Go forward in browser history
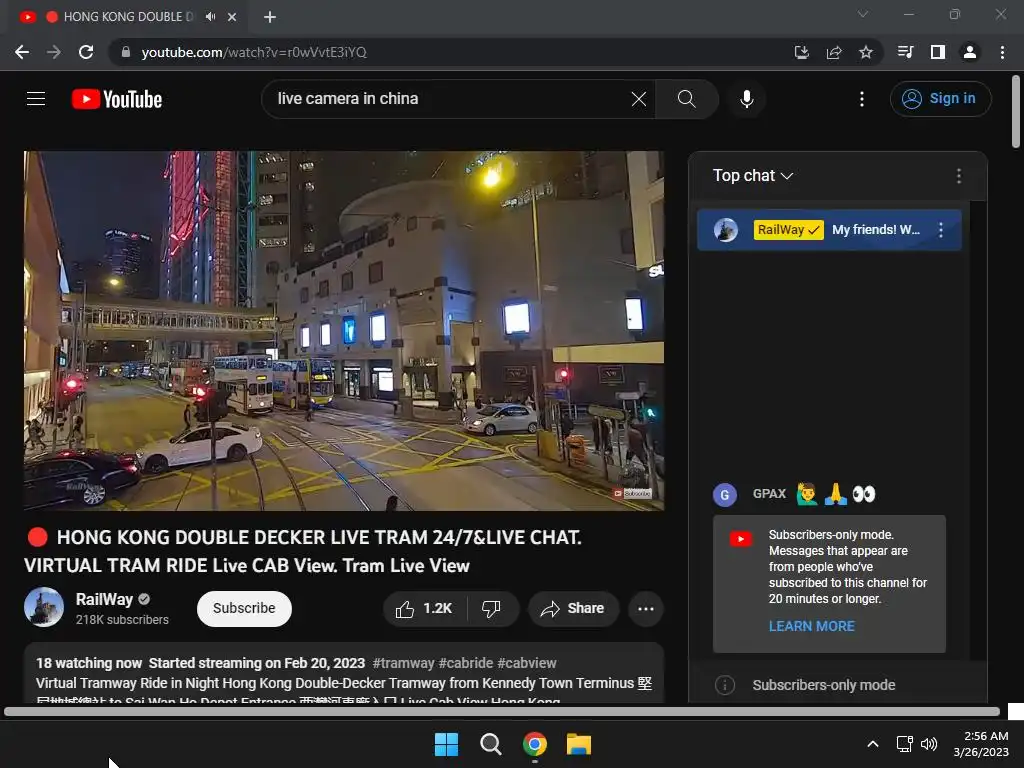The width and height of the screenshot is (1024, 768). click(x=54, y=52)
